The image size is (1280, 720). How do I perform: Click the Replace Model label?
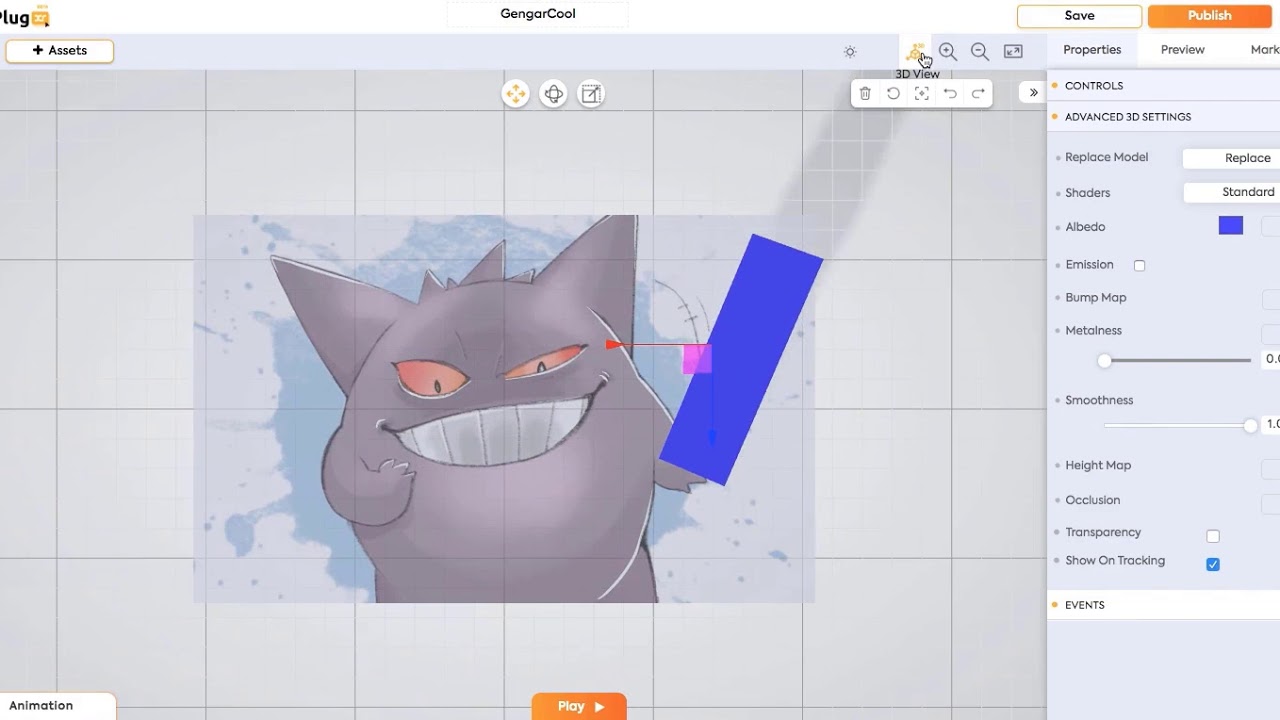point(1106,158)
